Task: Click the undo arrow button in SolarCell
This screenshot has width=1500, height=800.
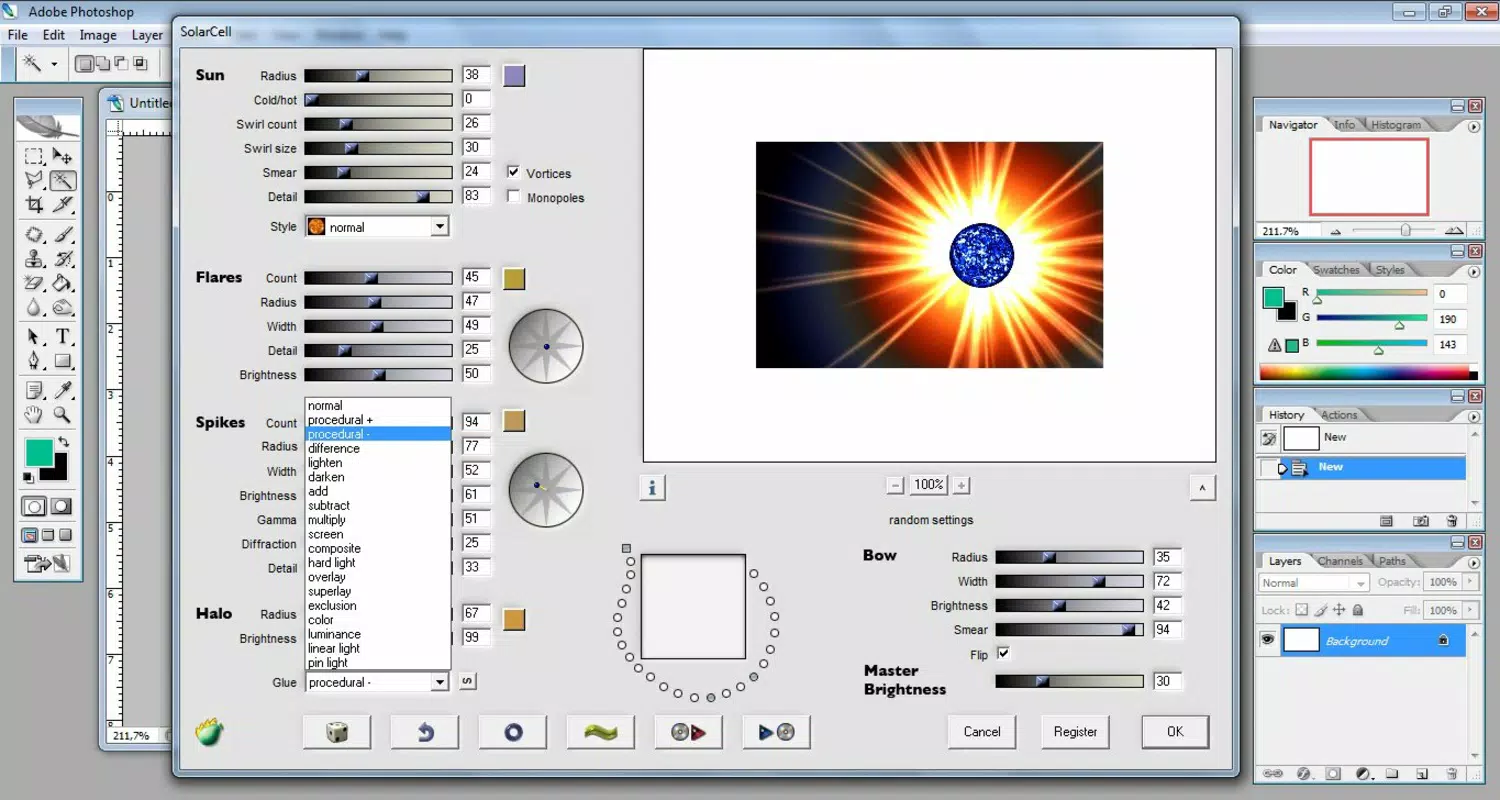Action: click(425, 732)
